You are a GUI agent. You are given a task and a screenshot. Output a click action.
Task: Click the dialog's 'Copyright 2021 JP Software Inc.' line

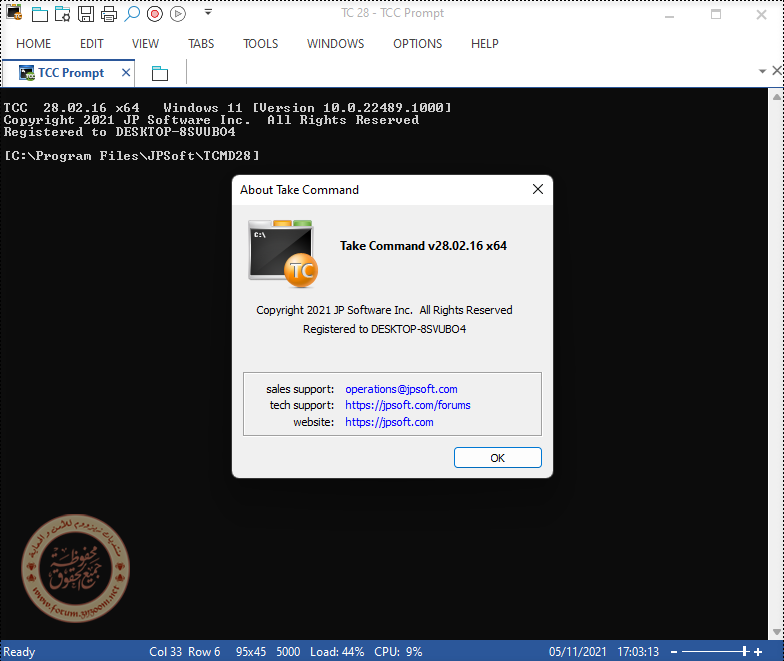(384, 310)
